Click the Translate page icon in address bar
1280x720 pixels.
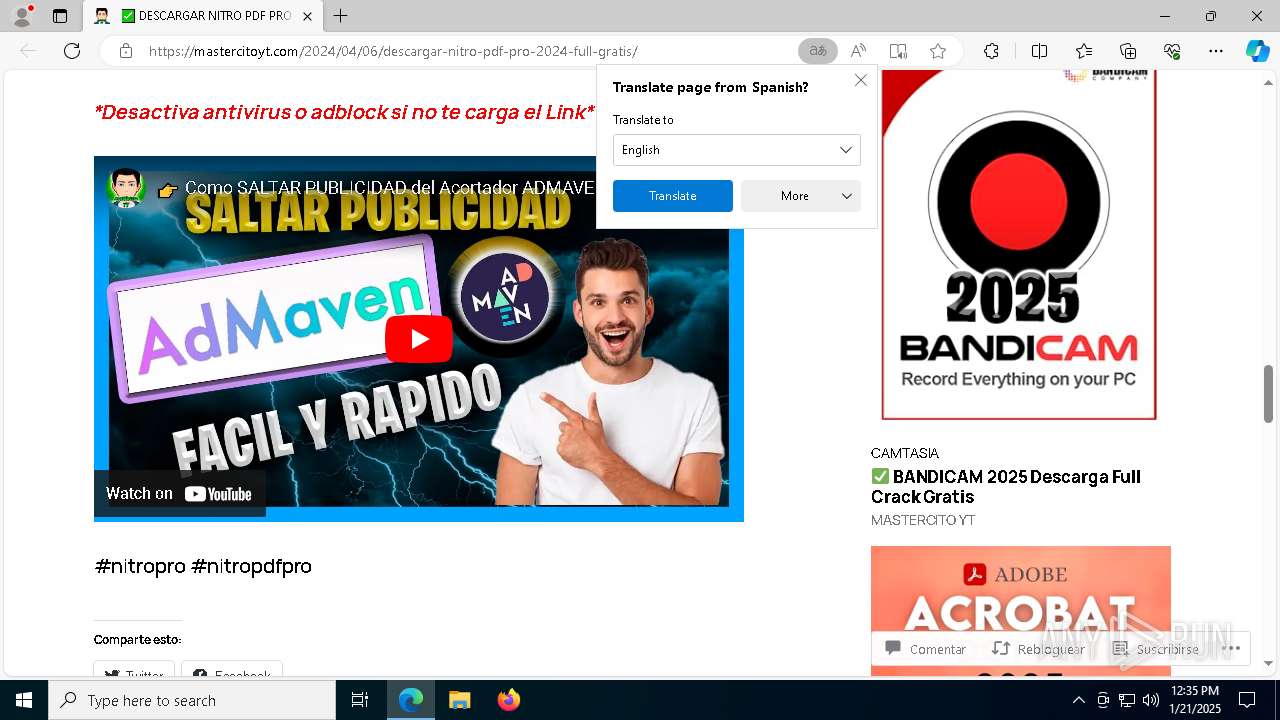click(818, 51)
